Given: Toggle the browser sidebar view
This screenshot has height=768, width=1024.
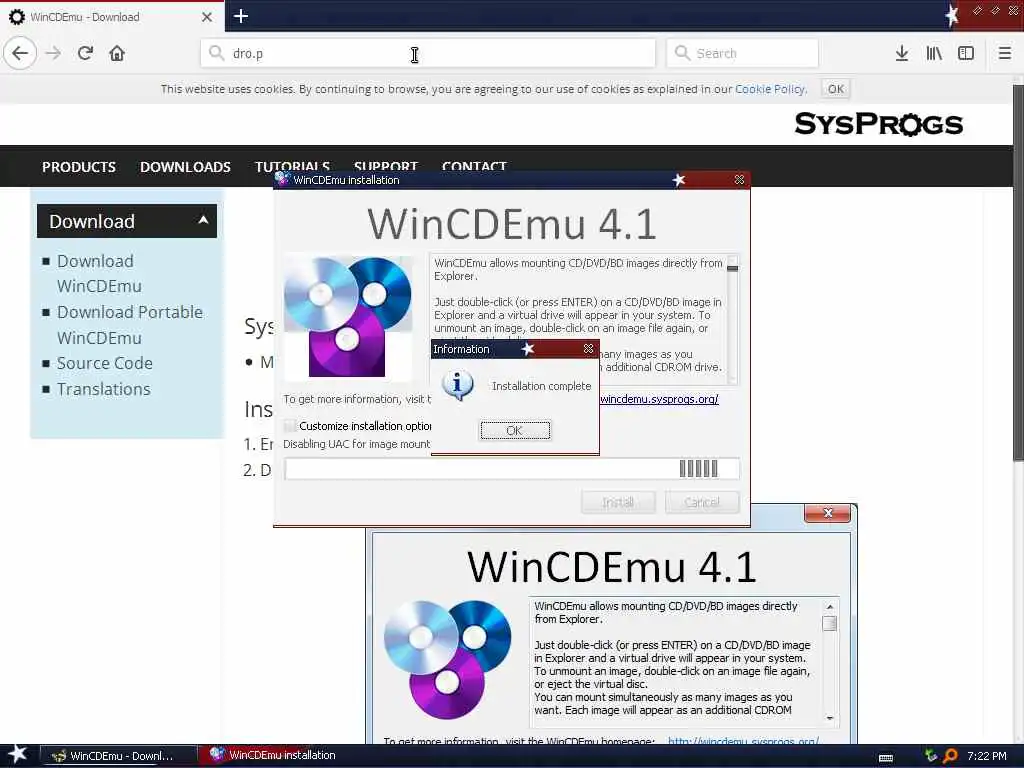Looking at the screenshot, I should (966, 53).
